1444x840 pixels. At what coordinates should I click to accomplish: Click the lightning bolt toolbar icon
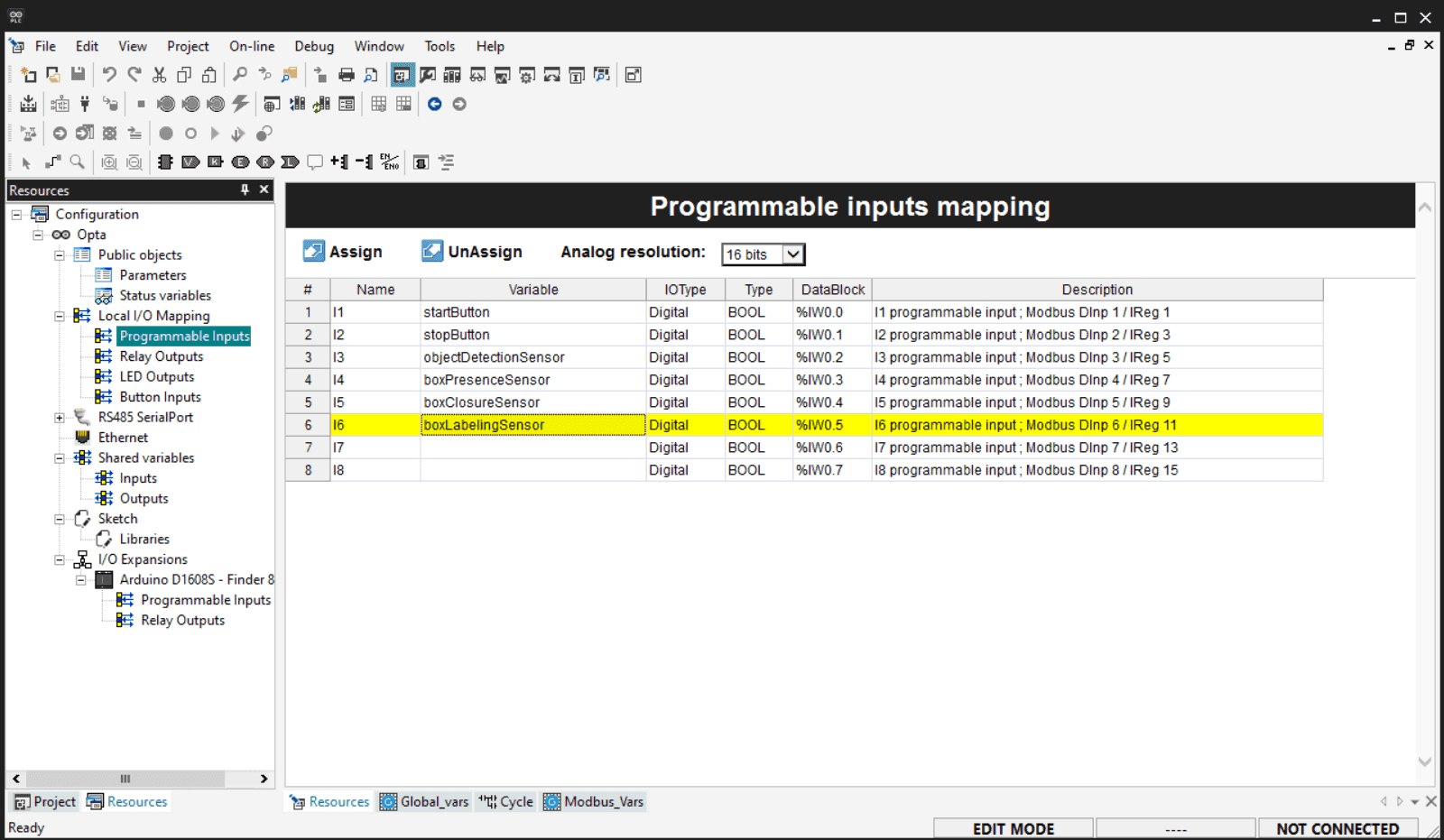coord(240,104)
